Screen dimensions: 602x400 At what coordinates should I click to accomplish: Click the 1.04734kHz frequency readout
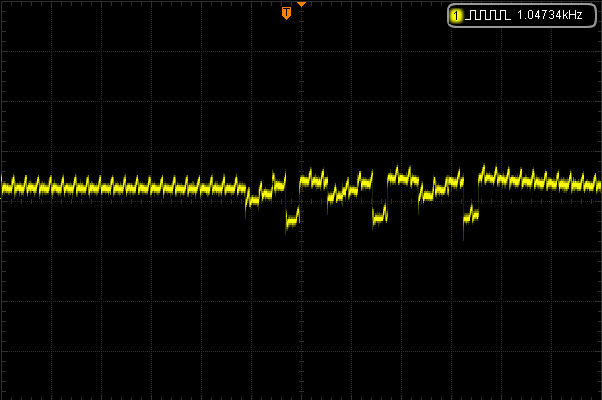pos(549,15)
